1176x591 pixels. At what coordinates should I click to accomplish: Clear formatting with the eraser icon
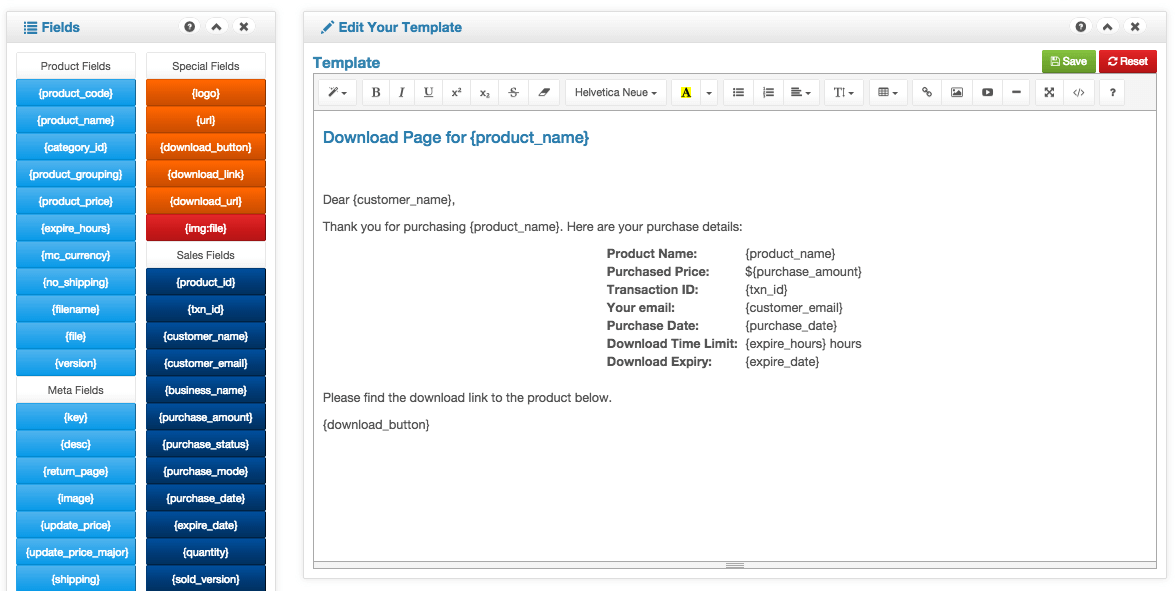tap(544, 92)
